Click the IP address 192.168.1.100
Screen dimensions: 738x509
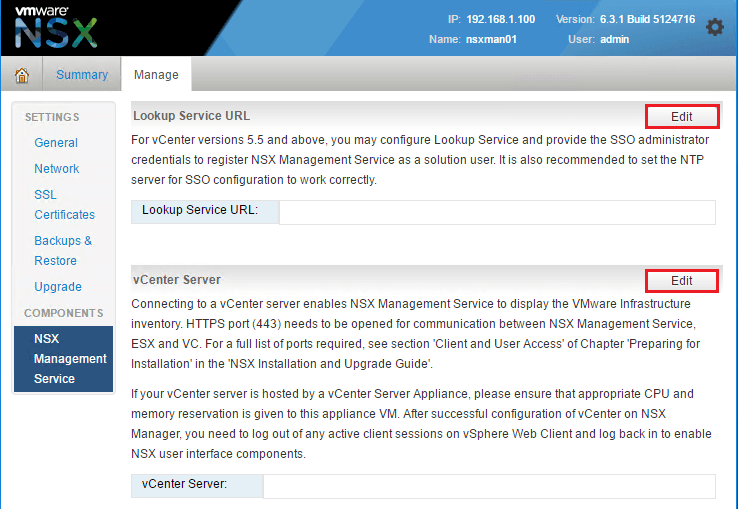click(x=501, y=19)
